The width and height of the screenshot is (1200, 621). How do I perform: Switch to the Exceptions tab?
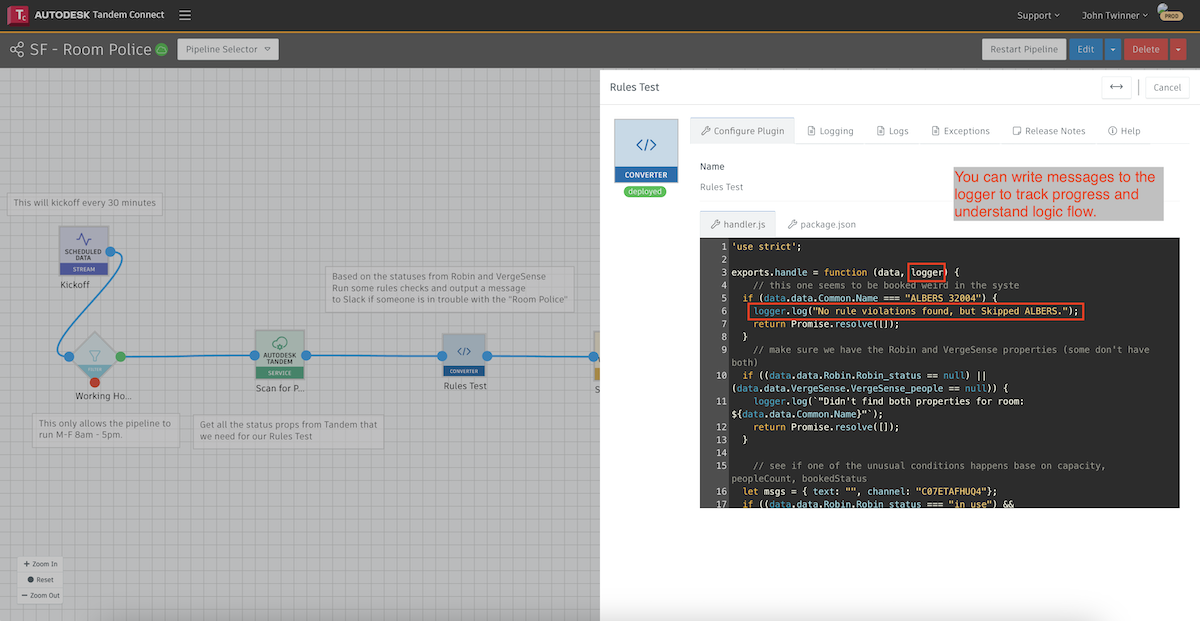960,131
